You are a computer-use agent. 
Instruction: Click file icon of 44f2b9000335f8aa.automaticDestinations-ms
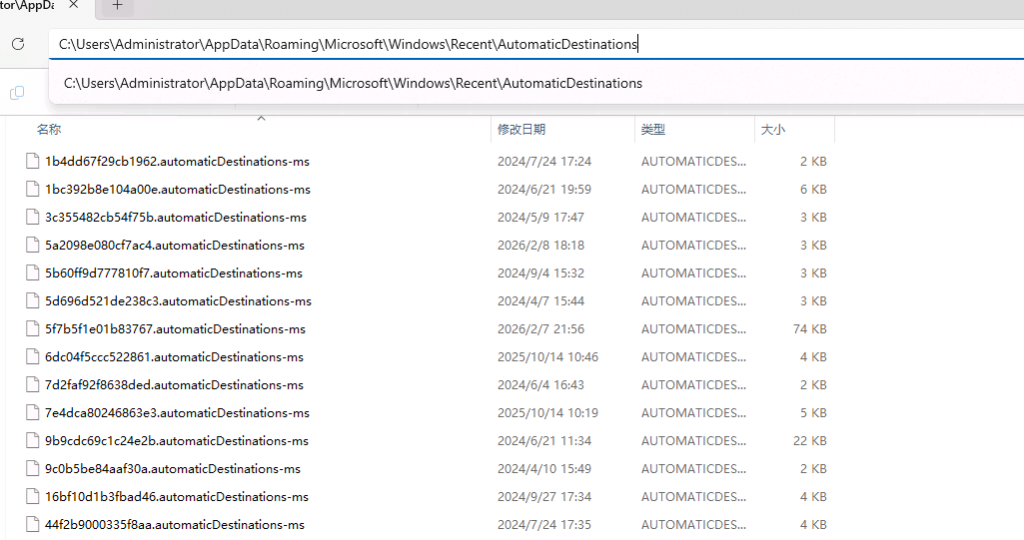[32, 525]
